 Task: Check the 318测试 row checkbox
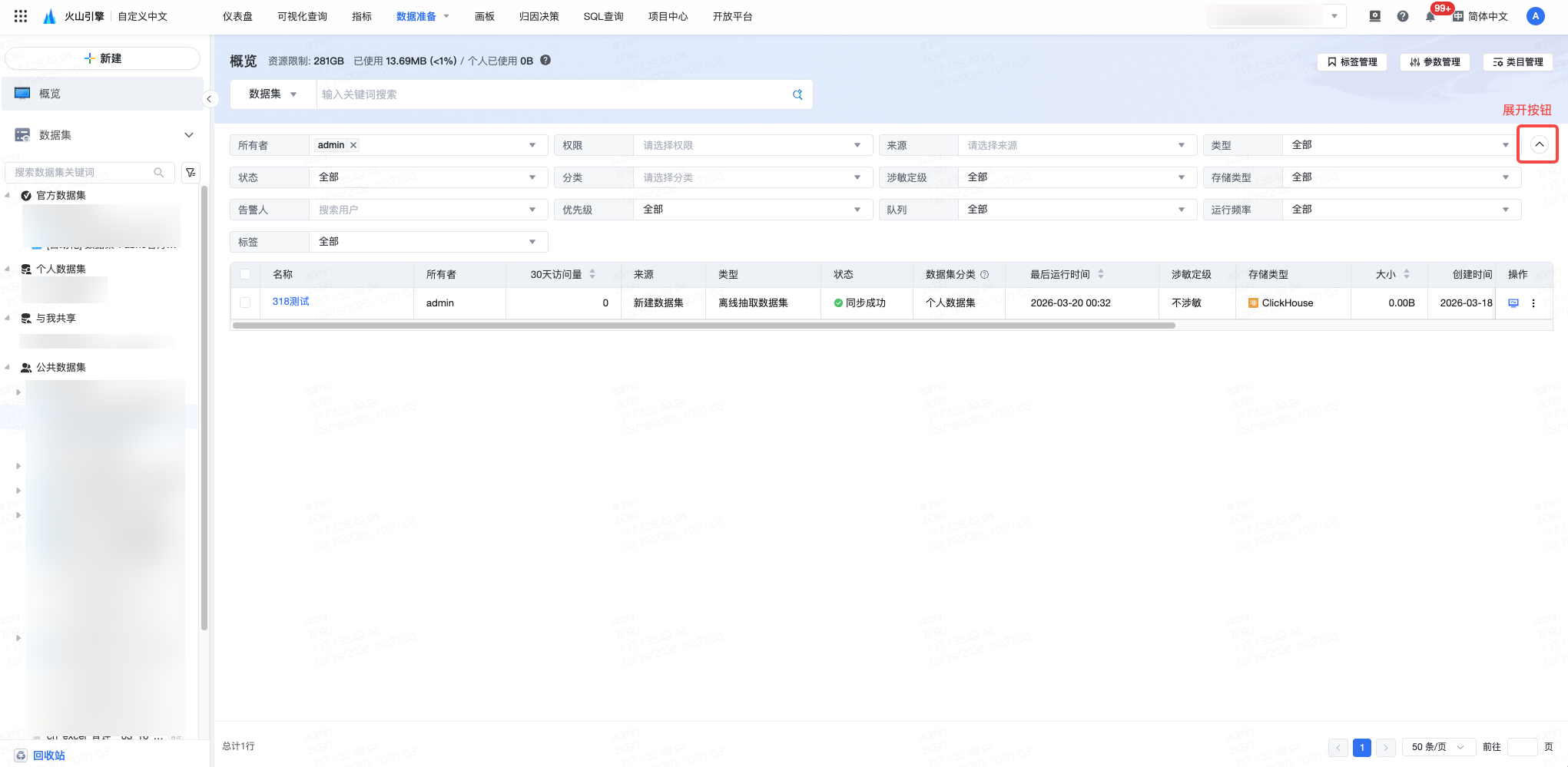click(x=245, y=303)
